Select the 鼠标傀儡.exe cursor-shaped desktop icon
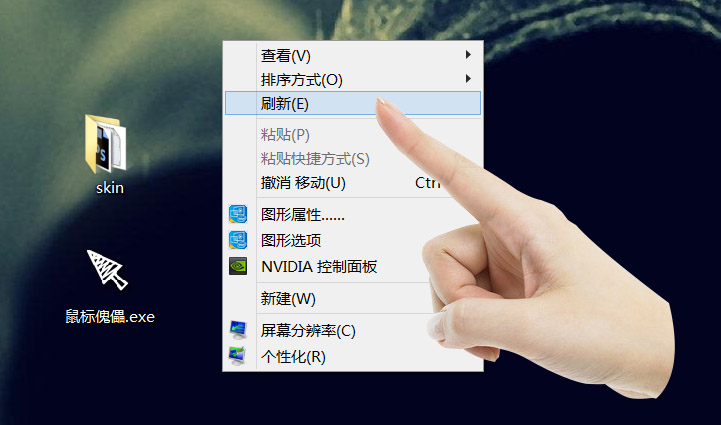 coord(107,271)
